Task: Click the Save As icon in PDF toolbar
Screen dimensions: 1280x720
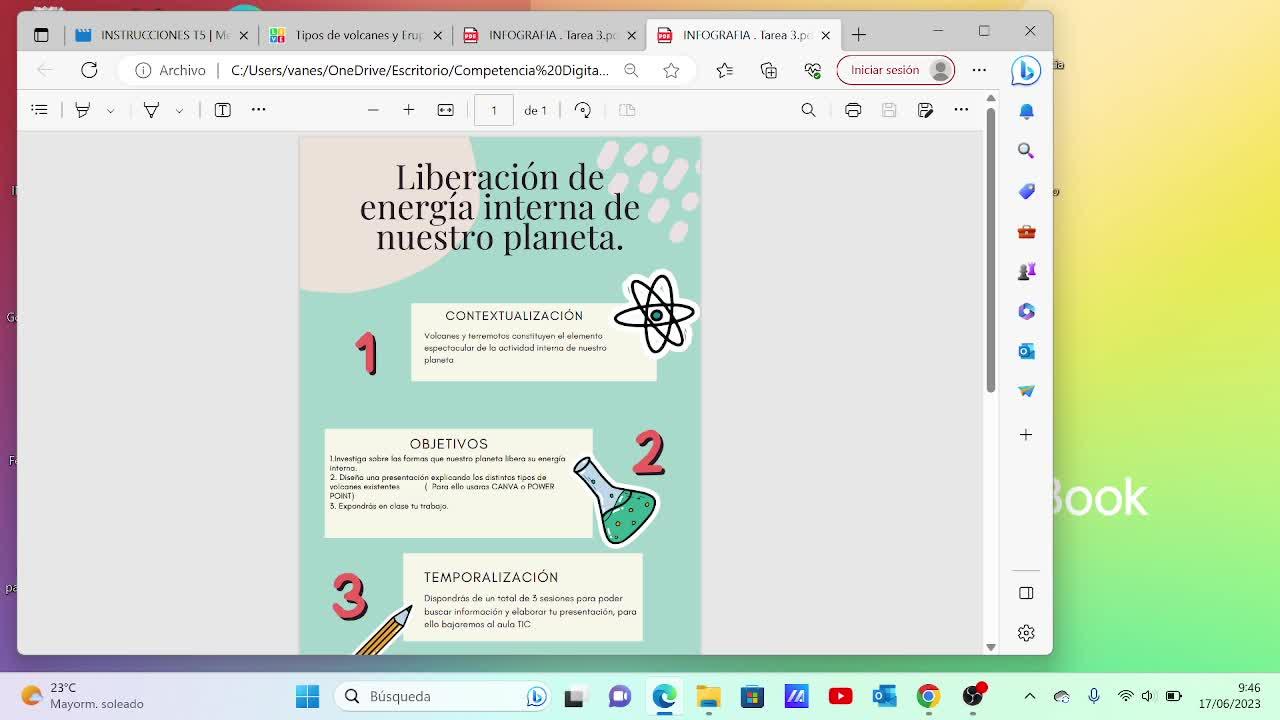Action: click(925, 110)
